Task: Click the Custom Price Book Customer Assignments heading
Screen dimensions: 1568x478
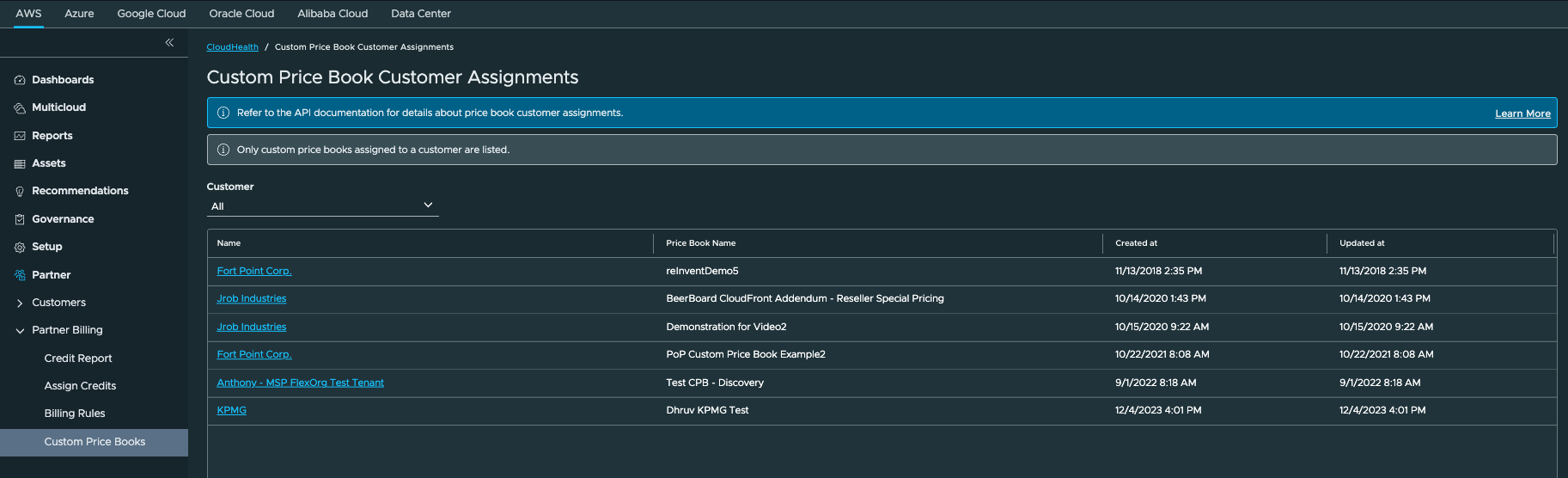Action: (393, 77)
